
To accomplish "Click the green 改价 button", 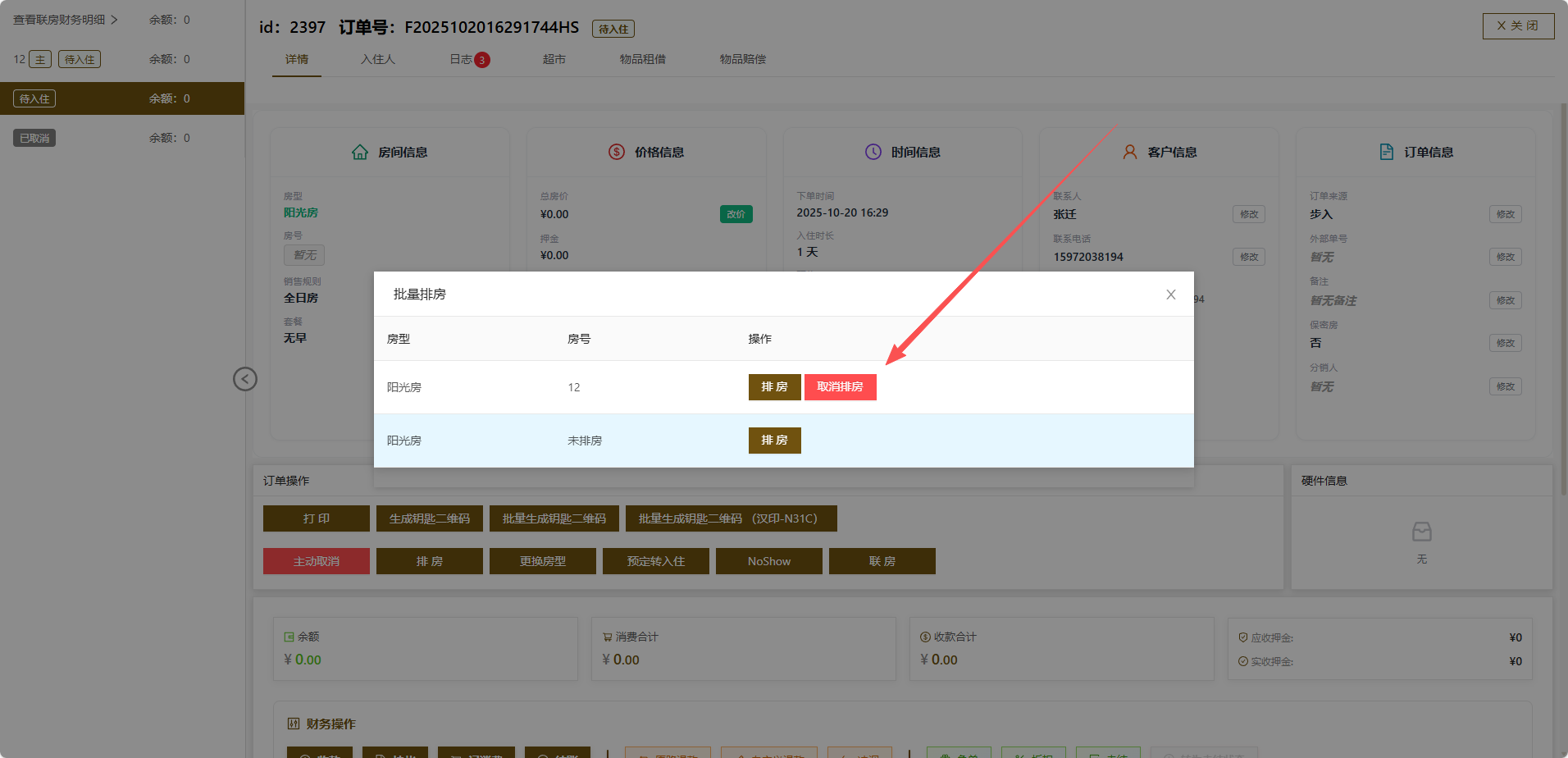I will [736, 214].
